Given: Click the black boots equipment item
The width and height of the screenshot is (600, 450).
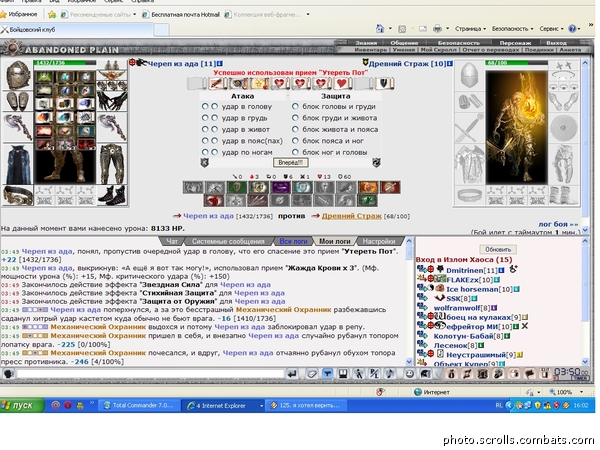Looking at the screenshot, I should point(112,196).
